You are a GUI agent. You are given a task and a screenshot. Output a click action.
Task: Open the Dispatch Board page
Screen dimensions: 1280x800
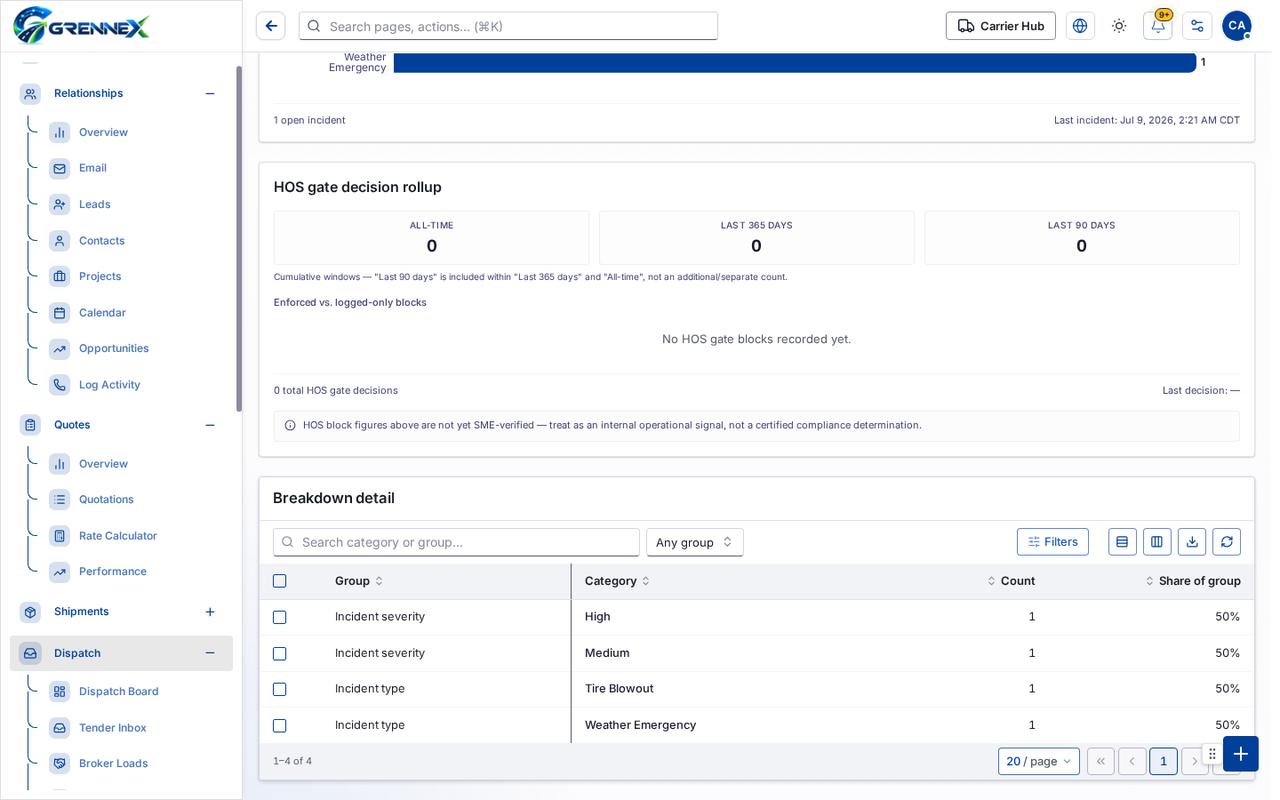tap(119, 692)
